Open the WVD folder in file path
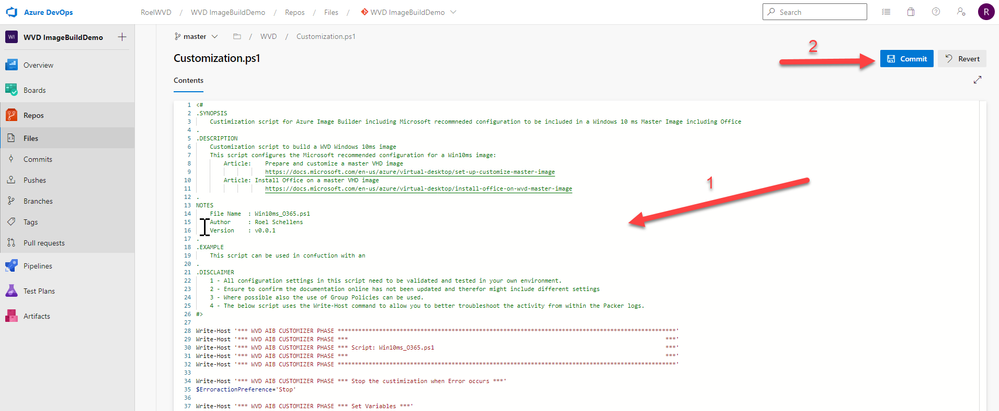The width and height of the screenshot is (999, 411). coord(269,36)
